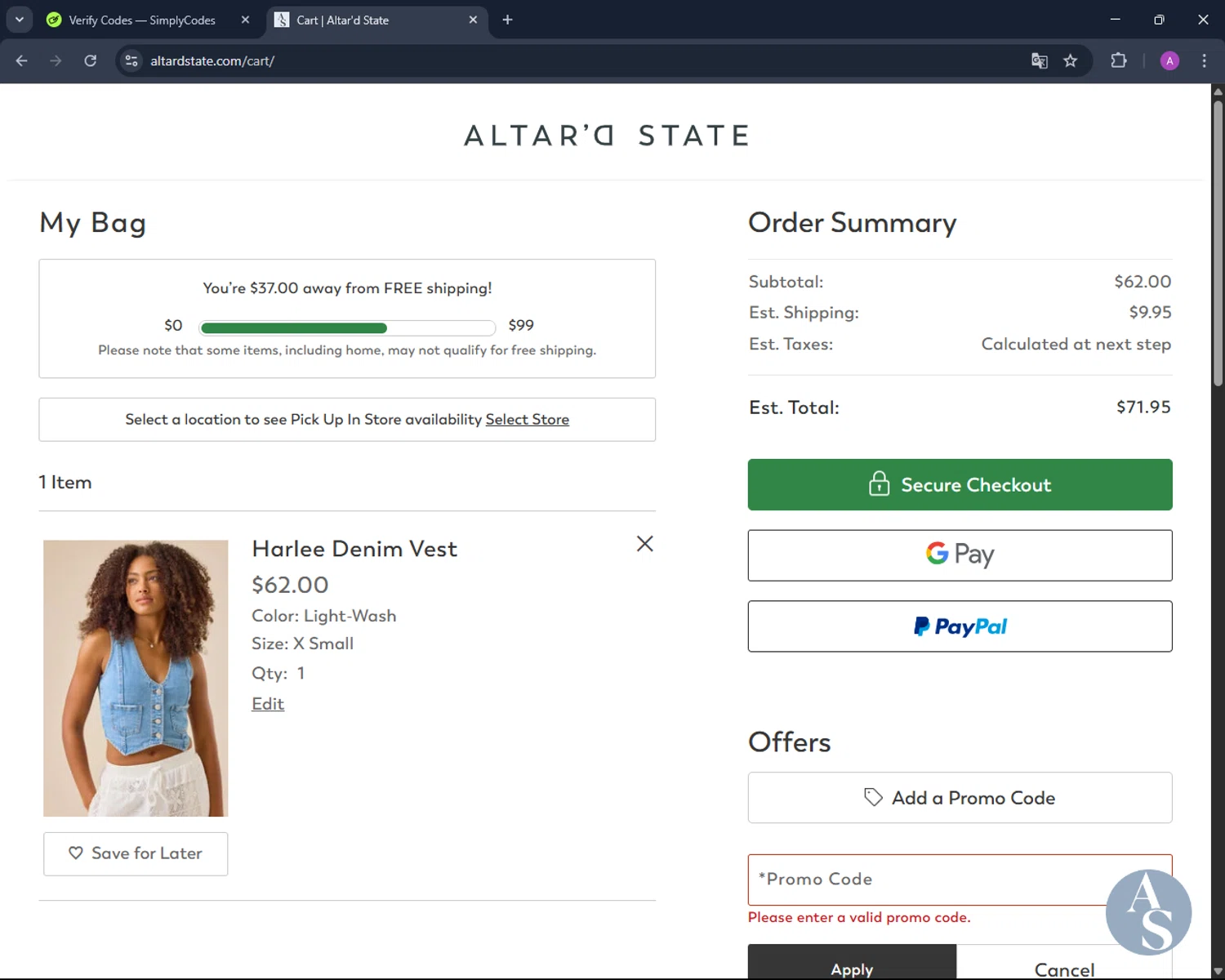This screenshot has height=980, width=1225.
Task: Click the My Bag heading
Action: [92, 223]
